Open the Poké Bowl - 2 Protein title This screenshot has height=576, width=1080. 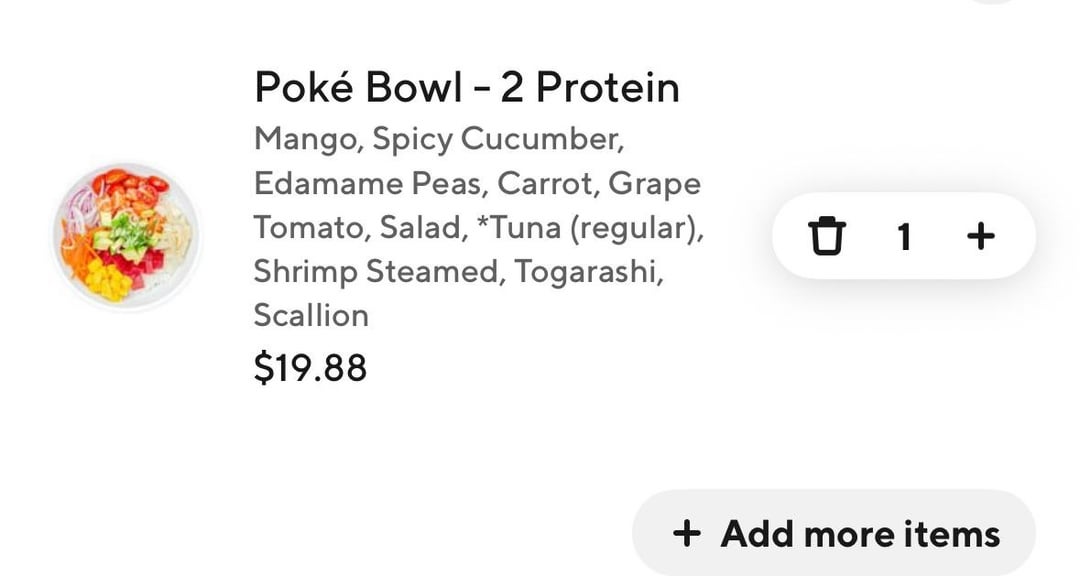point(466,88)
